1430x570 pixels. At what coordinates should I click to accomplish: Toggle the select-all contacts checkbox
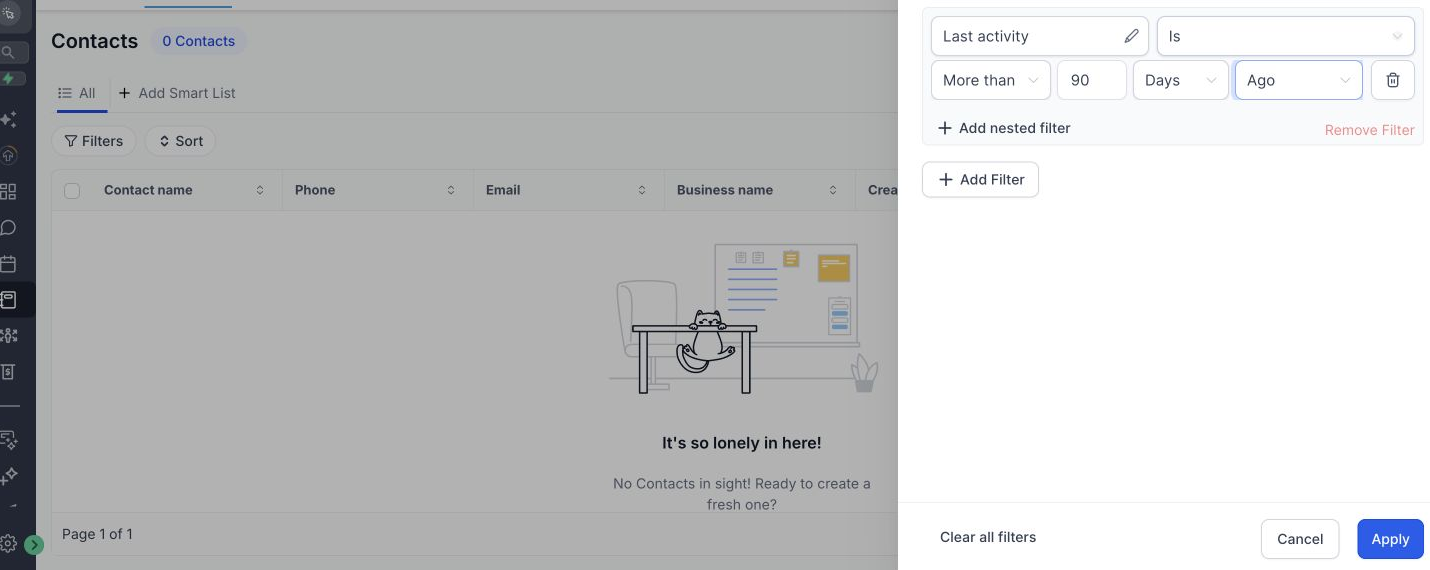(x=72, y=190)
